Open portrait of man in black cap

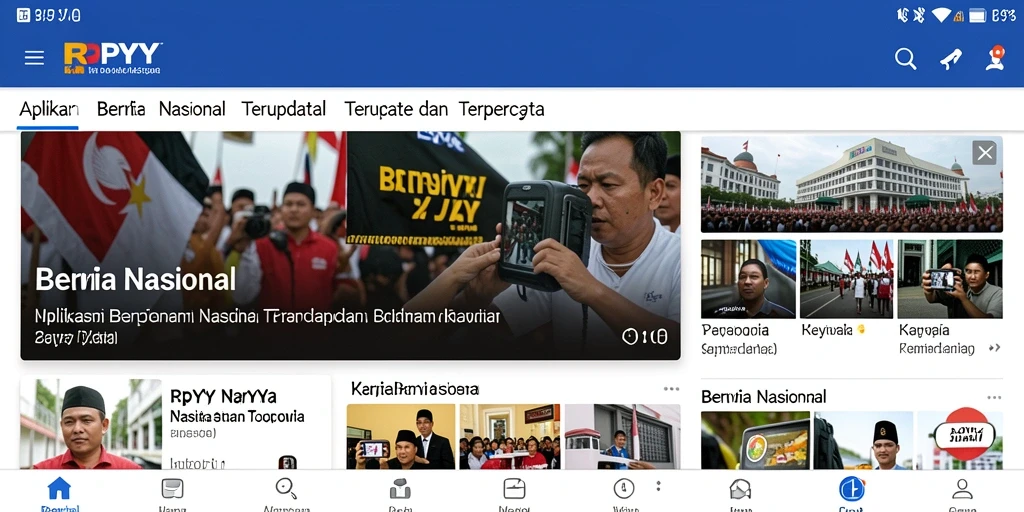click(x=91, y=424)
